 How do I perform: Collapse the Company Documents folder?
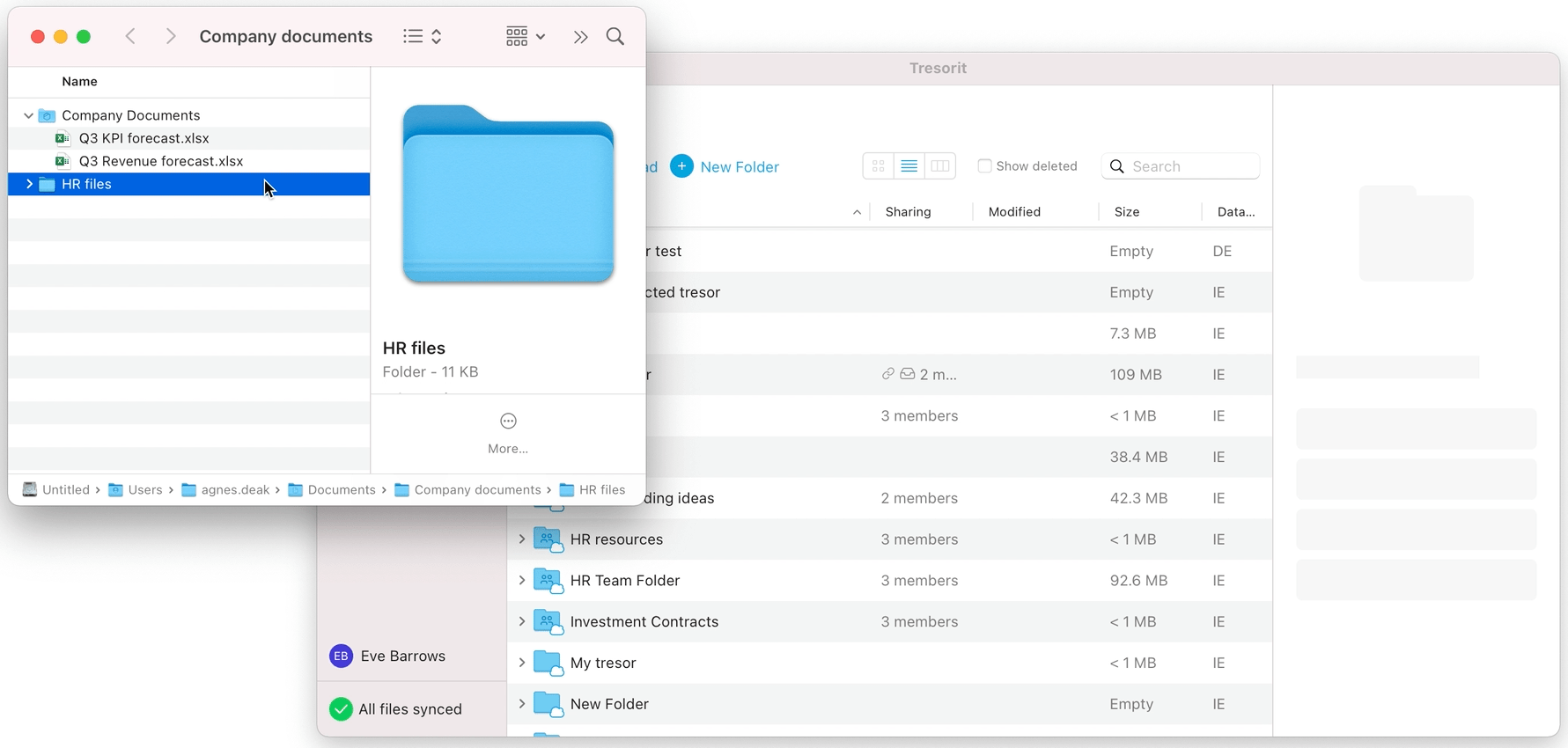pos(28,115)
